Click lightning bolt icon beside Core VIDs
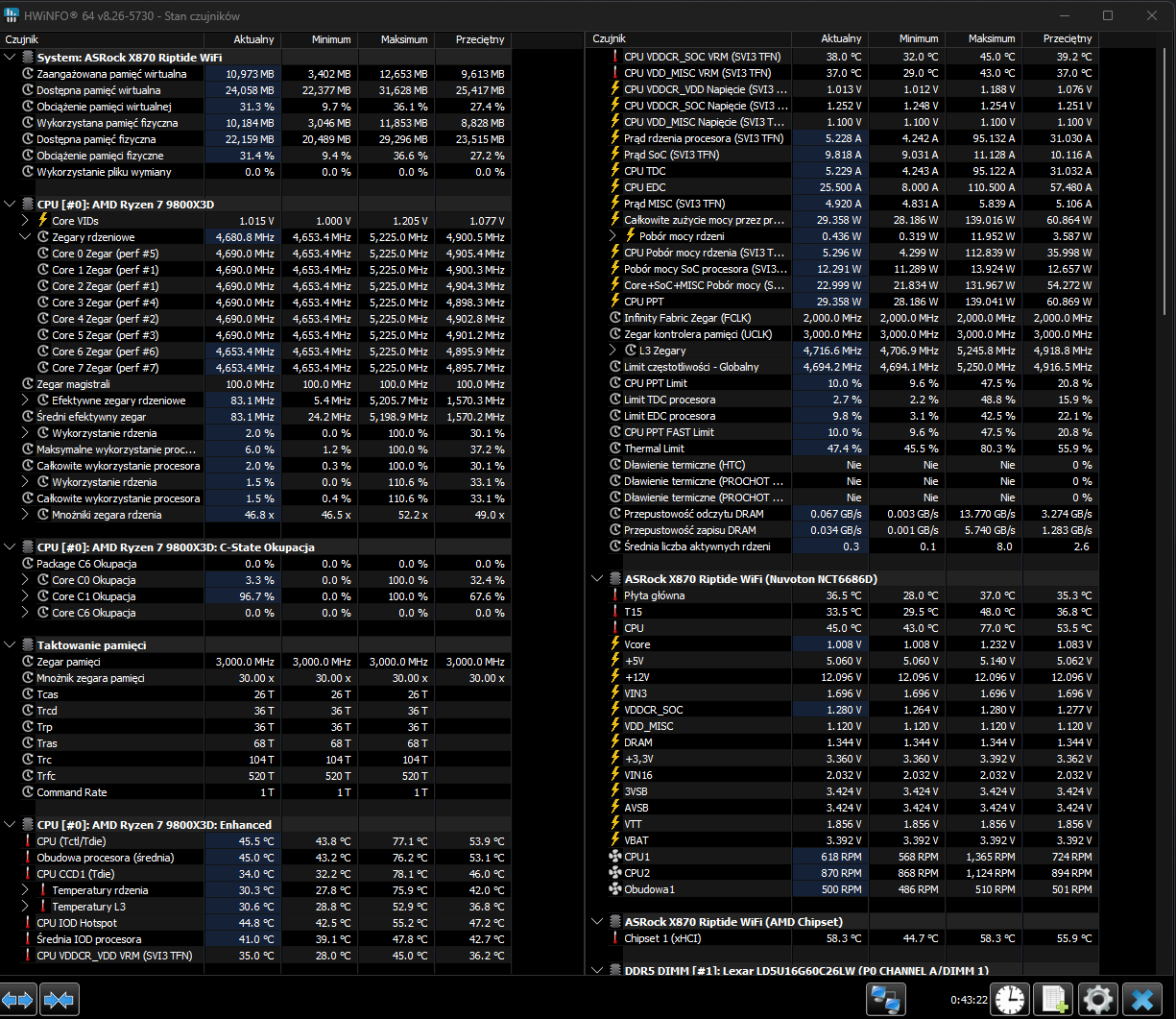This screenshot has width=1176, height=1019. [x=43, y=221]
